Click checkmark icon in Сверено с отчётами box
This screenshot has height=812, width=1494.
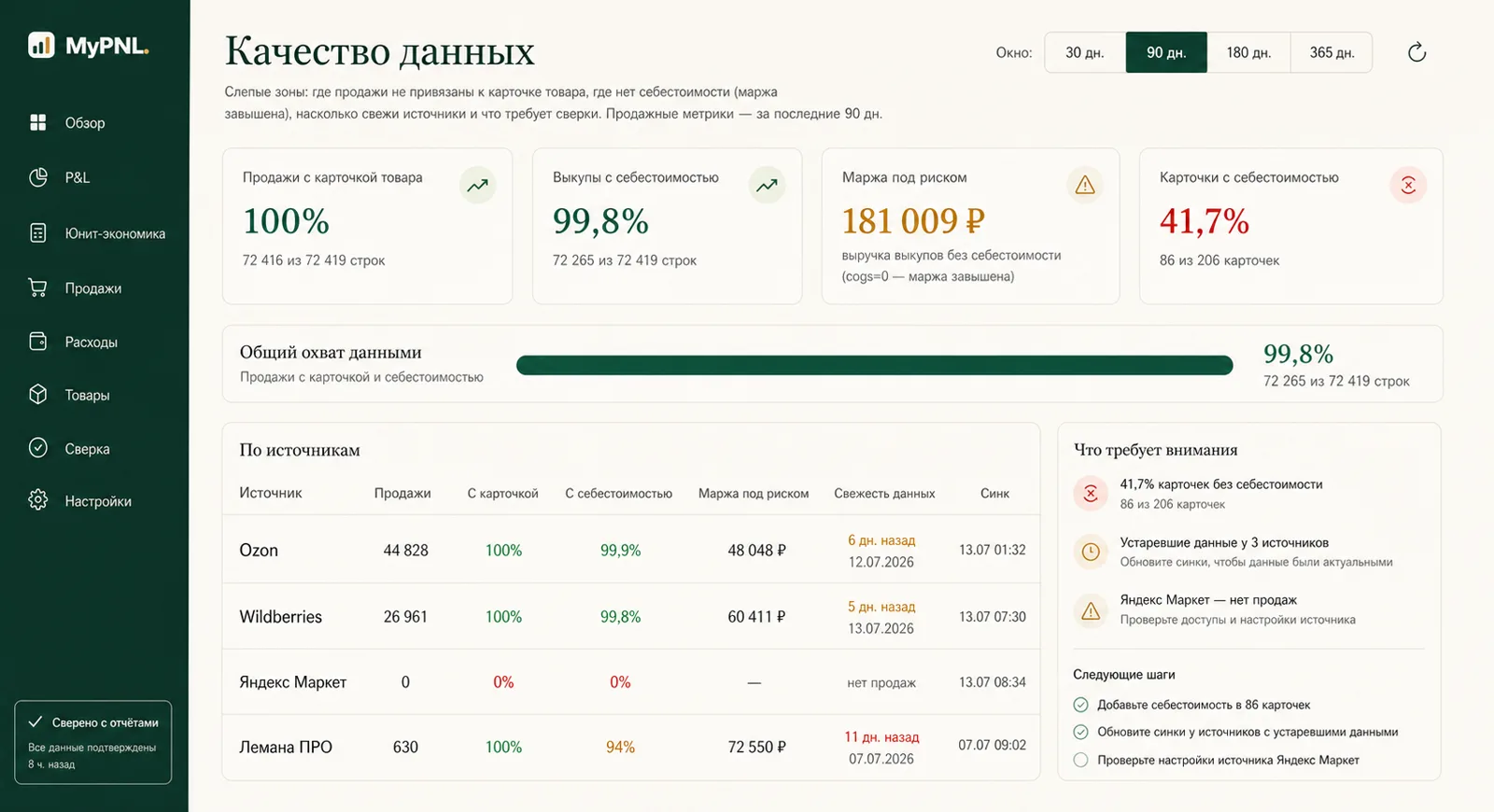click(35, 721)
